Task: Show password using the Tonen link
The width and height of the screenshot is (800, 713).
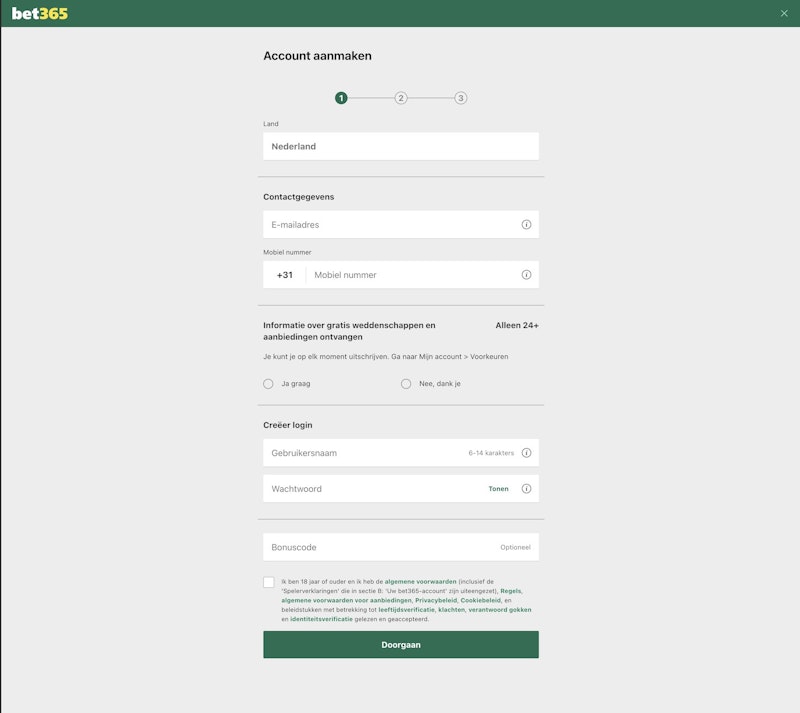Action: click(x=498, y=489)
